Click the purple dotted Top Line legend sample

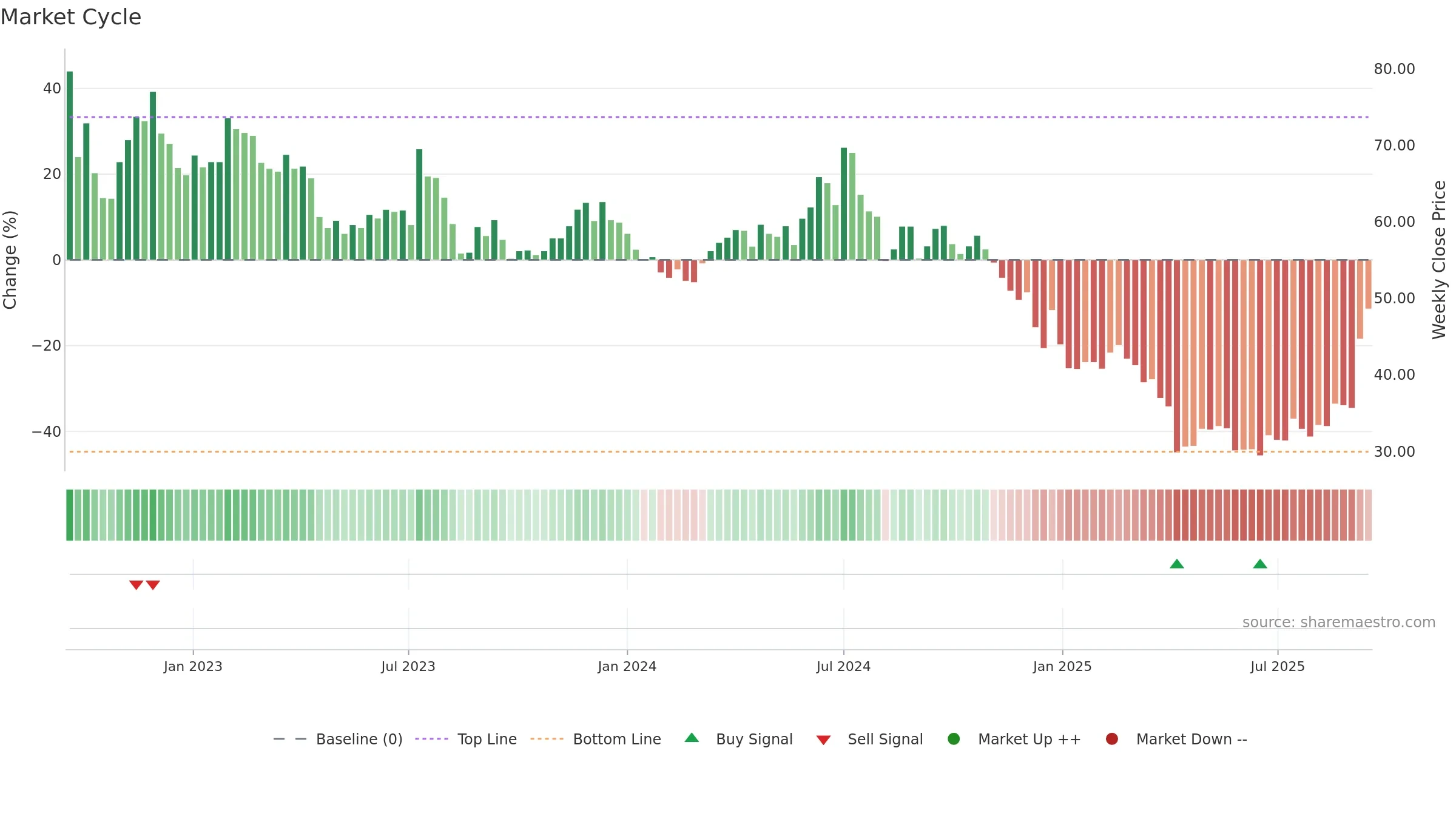pyautogui.click(x=431, y=739)
